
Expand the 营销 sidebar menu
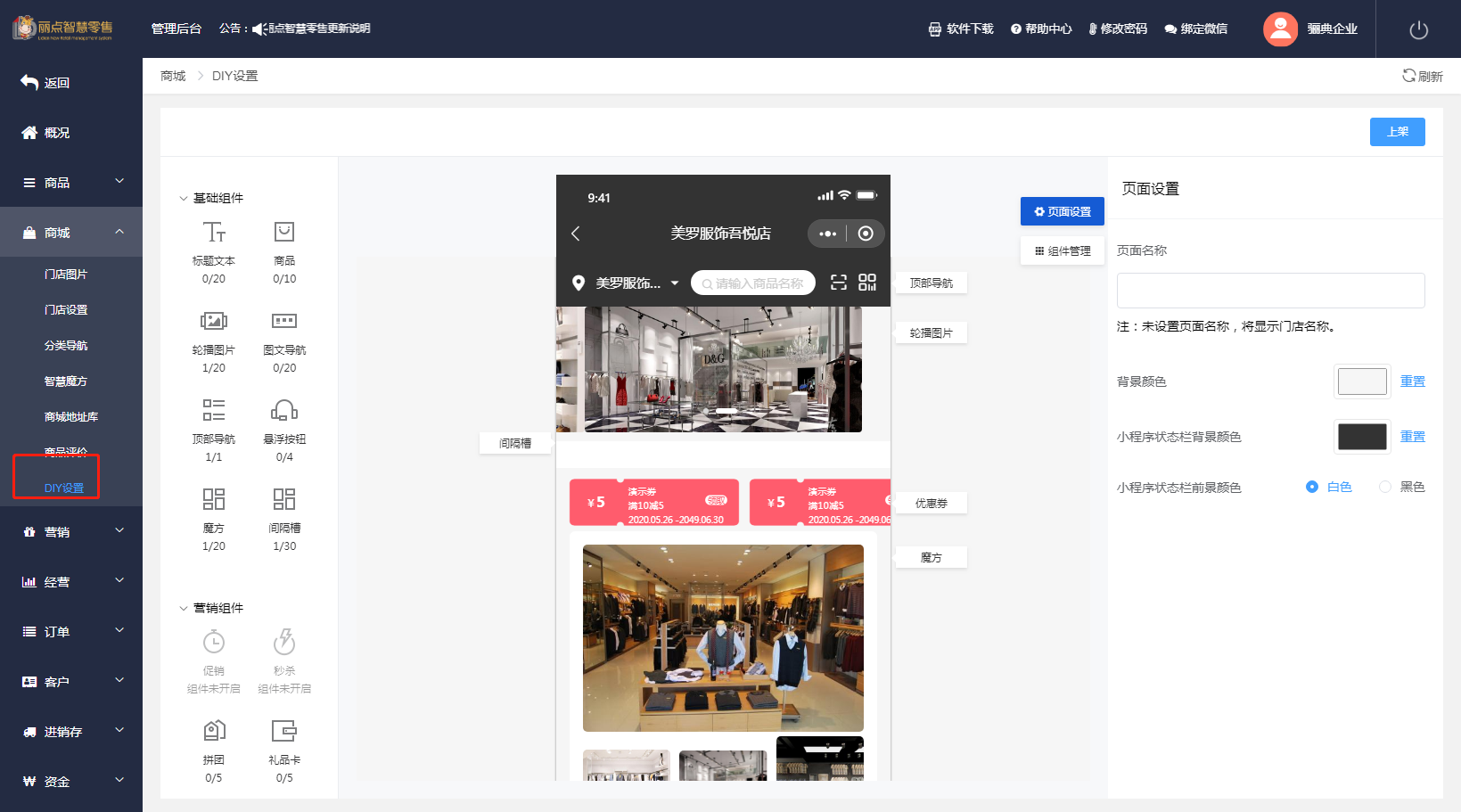[71, 531]
